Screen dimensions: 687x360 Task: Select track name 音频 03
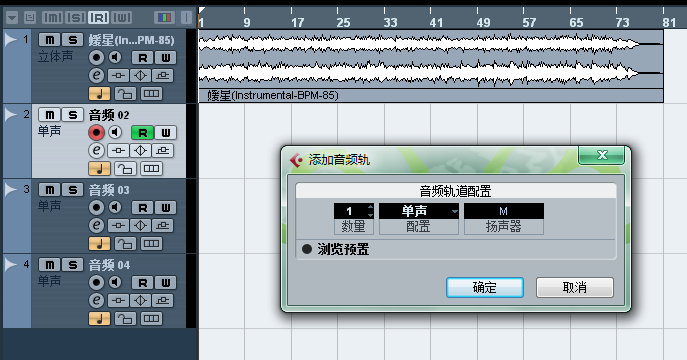click(x=109, y=190)
